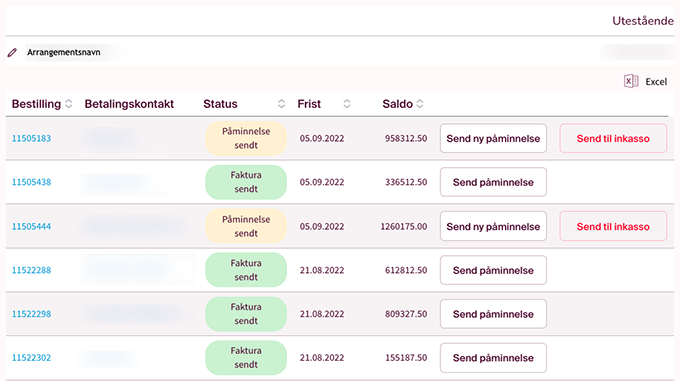Click Faktura sendt status of order 11522298
Screen dimensions: 680x381
click(246, 314)
